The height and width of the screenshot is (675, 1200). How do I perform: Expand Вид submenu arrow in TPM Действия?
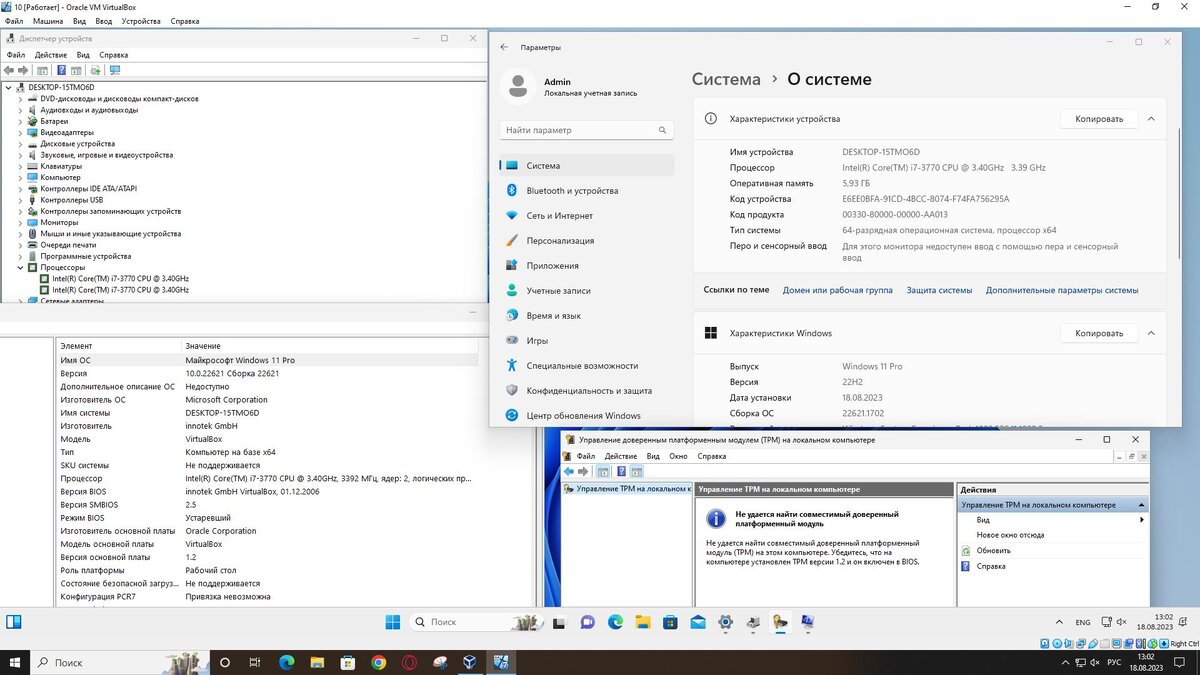[x=1141, y=520]
